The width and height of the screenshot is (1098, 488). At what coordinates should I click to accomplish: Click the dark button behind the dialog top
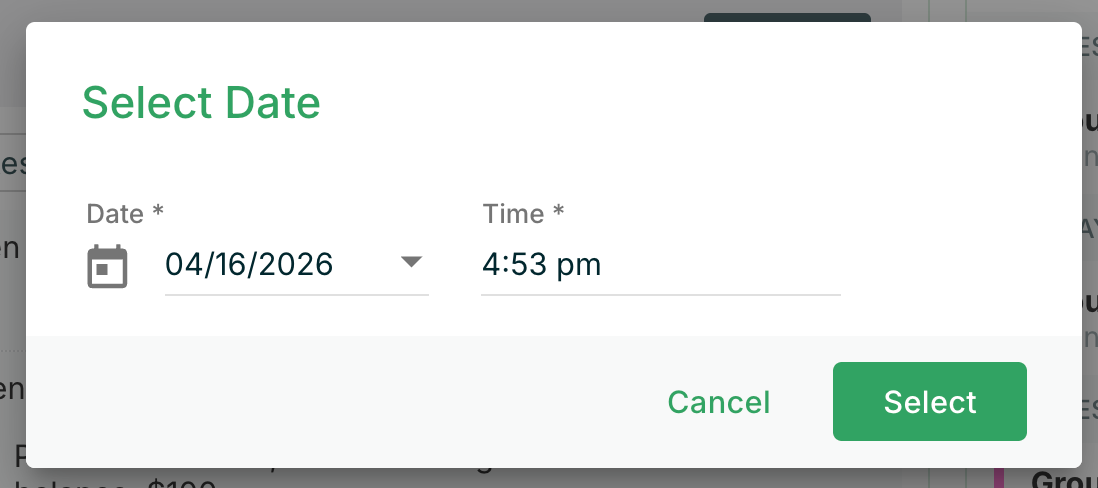click(786, 17)
